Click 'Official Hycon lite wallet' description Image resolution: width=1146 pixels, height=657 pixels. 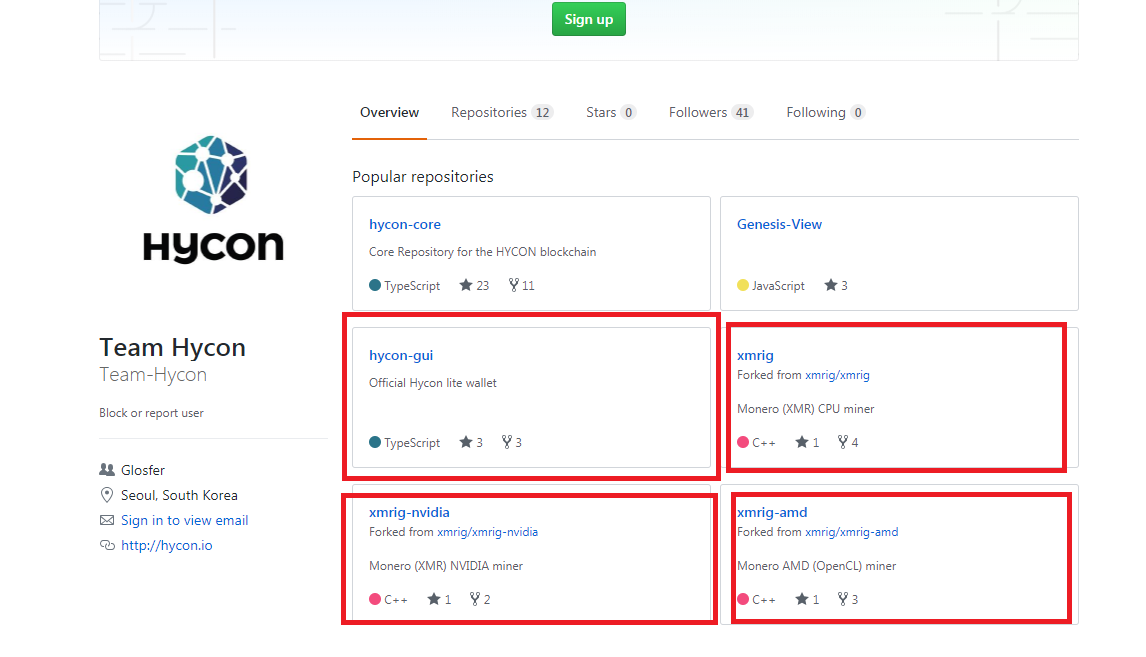pyautogui.click(x=433, y=383)
